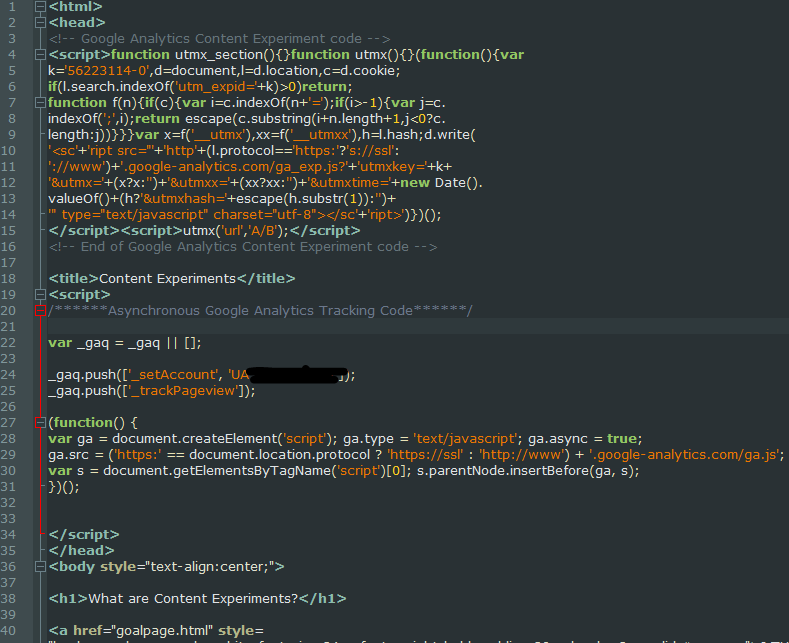Click 'End of Google Analytics Content Experiment code' comment

tap(243, 247)
